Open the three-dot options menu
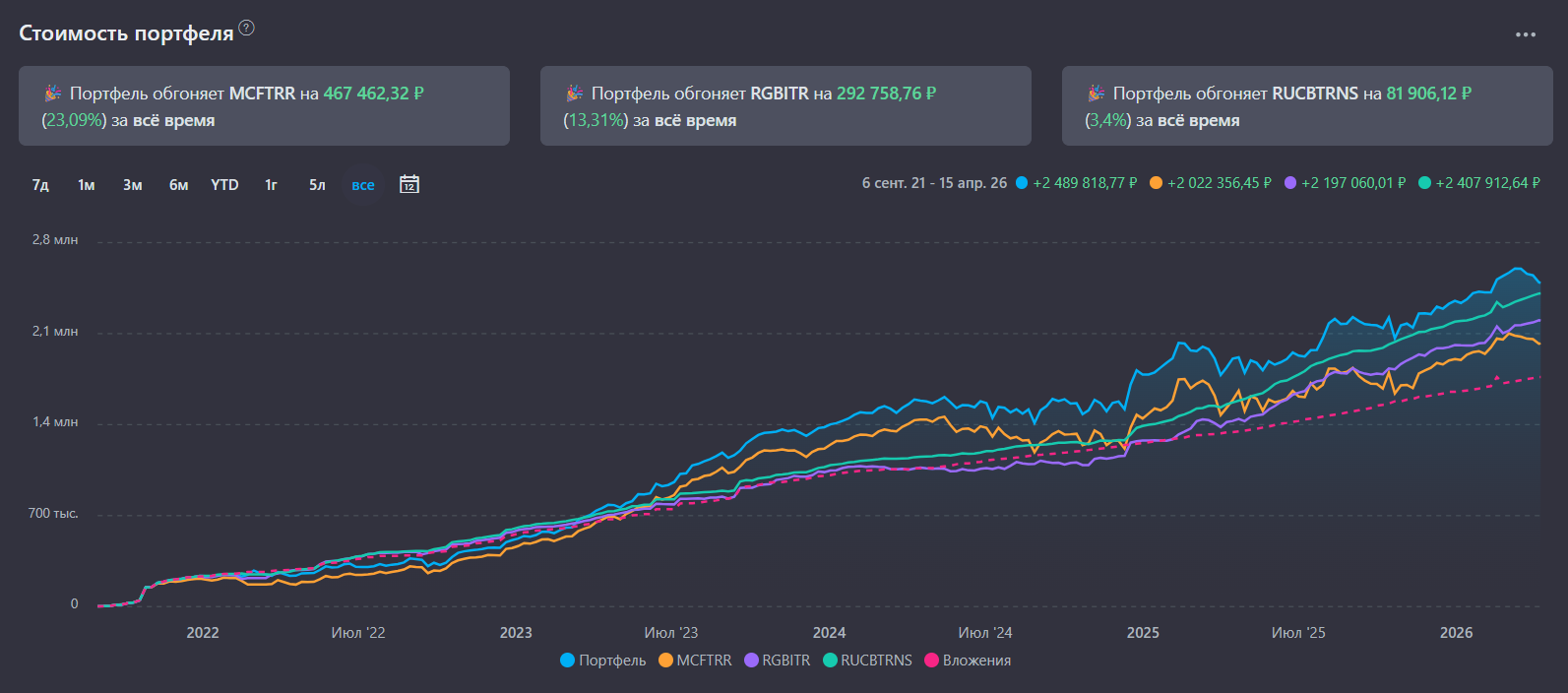This screenshot has height=693, width=1568. [1525, 34]
